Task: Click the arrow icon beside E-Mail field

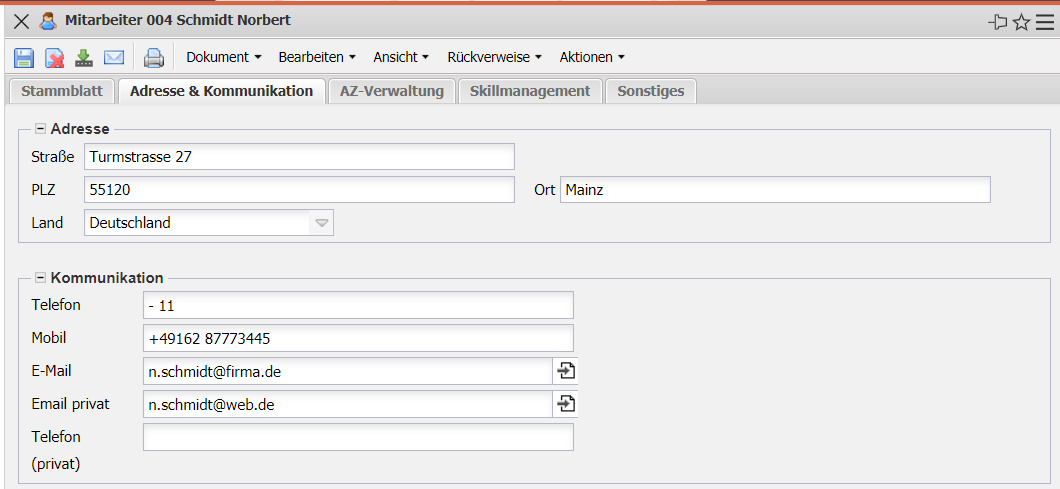Action: click(566, 371)
